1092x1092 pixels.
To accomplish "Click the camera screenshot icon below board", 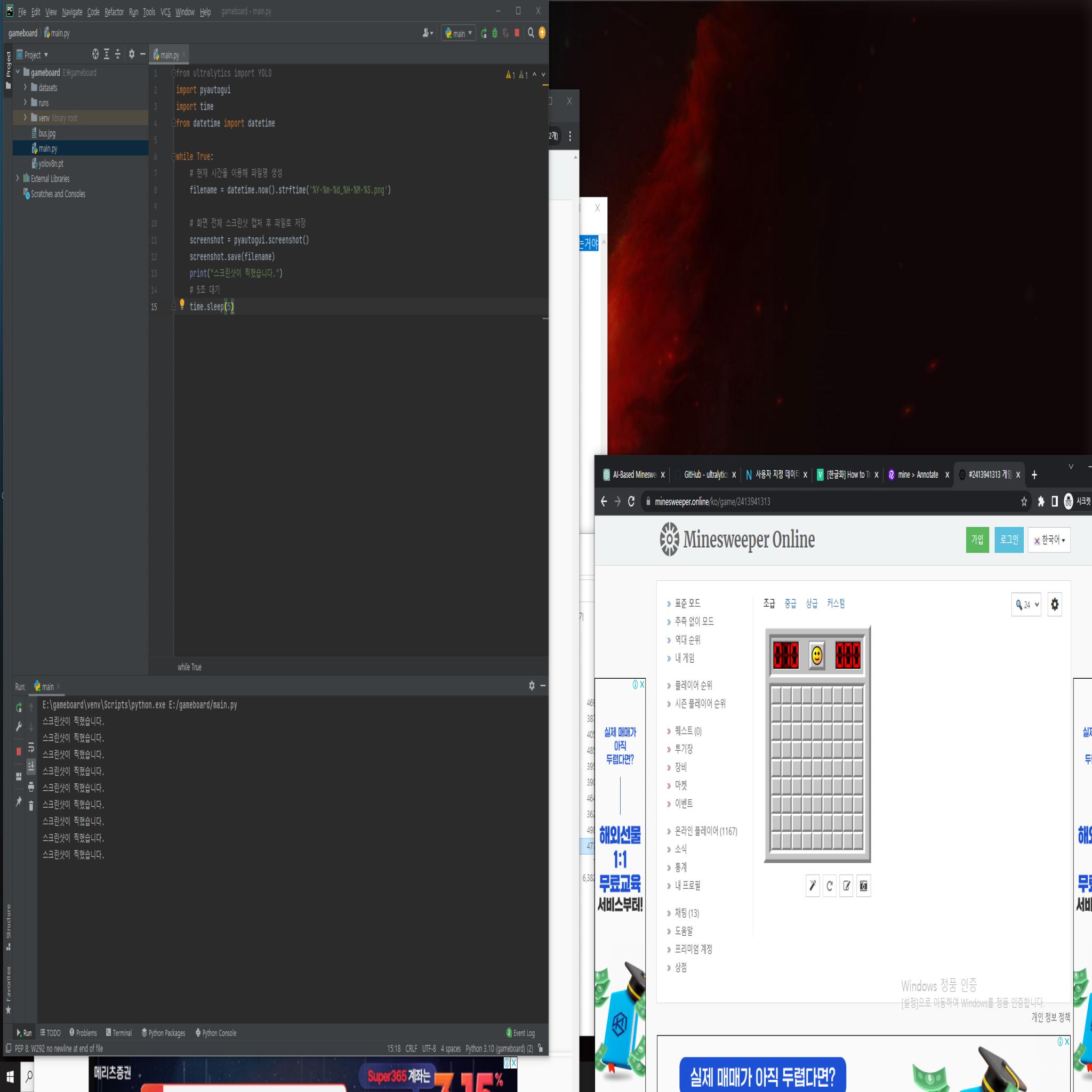I will (863, 886).
